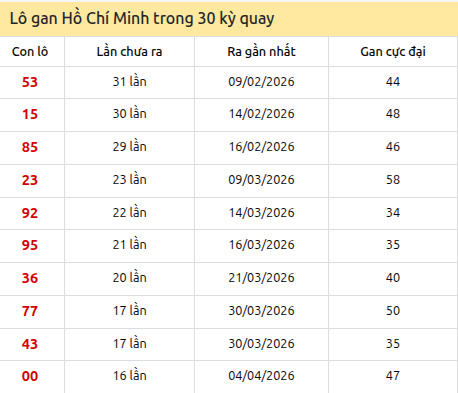This screenshot has width=458, height=393.
Task: Click Gan cực đại 35 in row 43
Action: [393, 344]
